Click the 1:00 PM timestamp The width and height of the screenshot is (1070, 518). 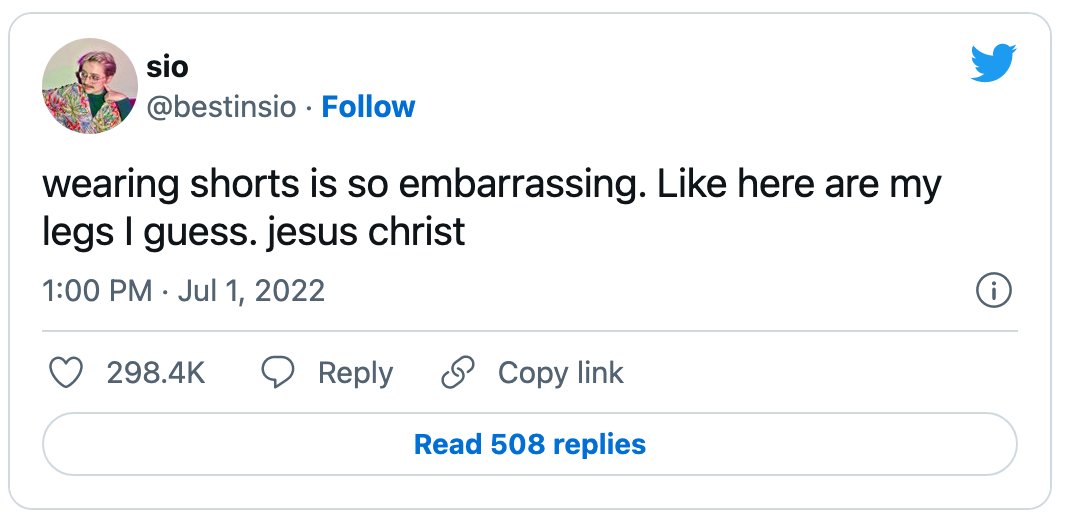coord(97,291)
